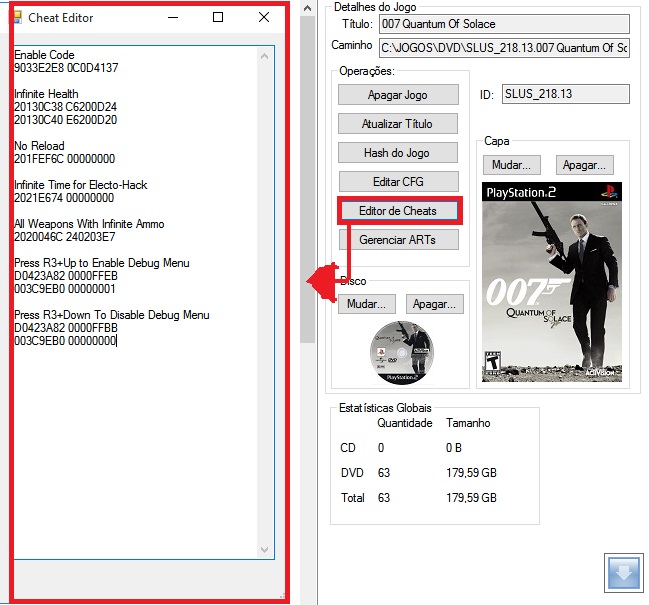Open Gerenciar ARTs
This screenshot has height=605, width=649.
[x=397, y=240]
